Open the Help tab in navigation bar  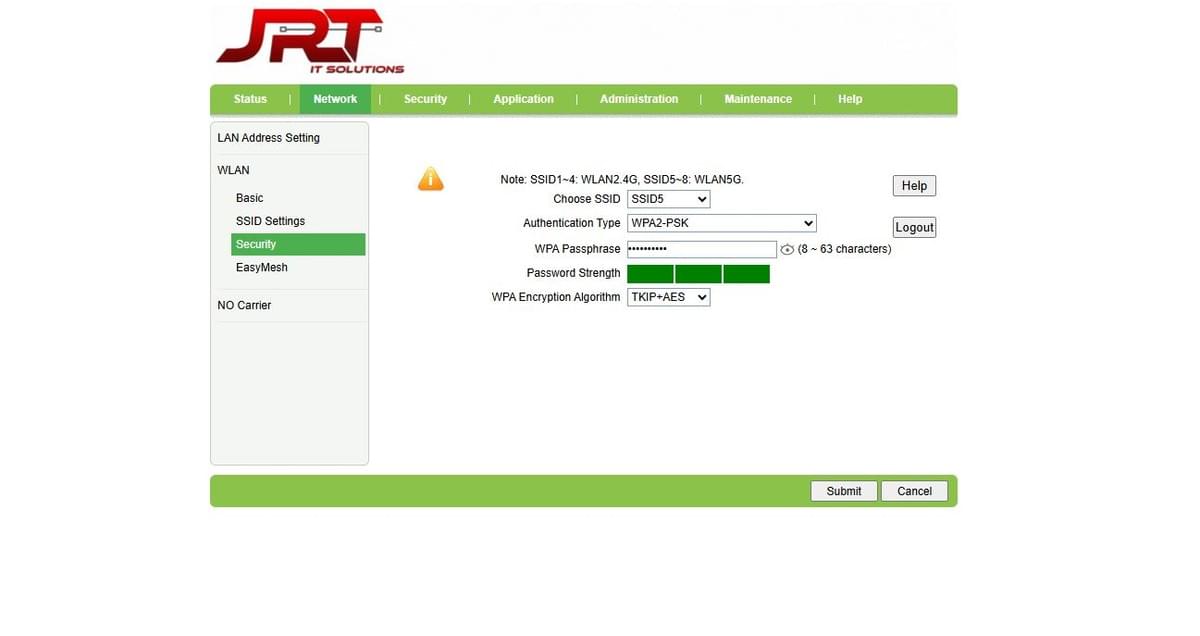(x=850, y=99)
